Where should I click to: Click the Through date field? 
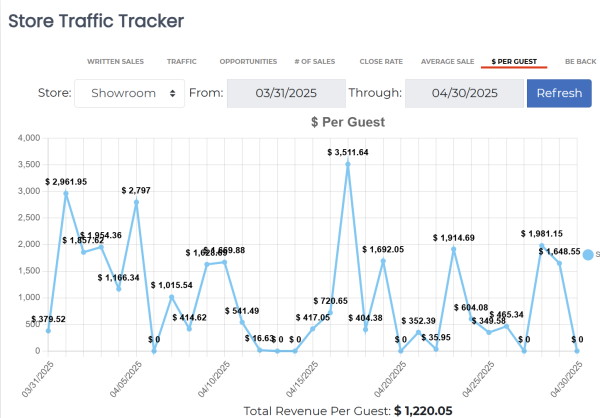462,94
